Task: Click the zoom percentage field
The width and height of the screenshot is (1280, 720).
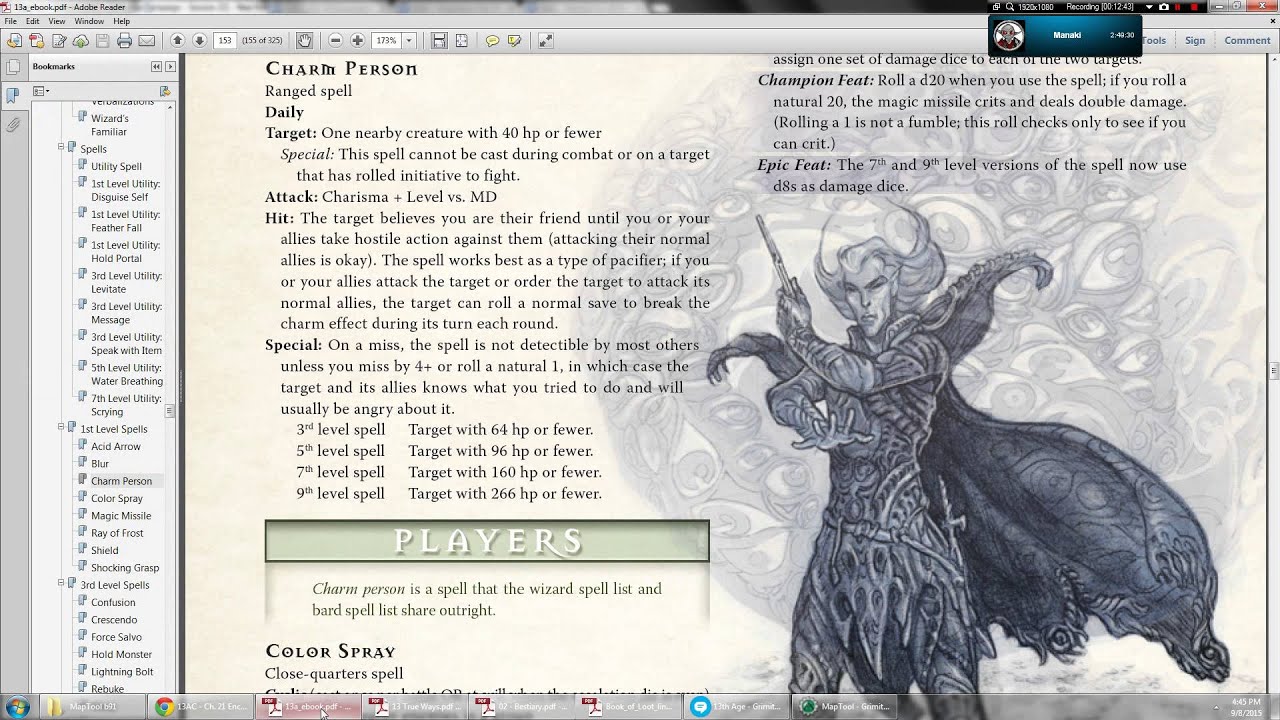Action: point(386,41)
